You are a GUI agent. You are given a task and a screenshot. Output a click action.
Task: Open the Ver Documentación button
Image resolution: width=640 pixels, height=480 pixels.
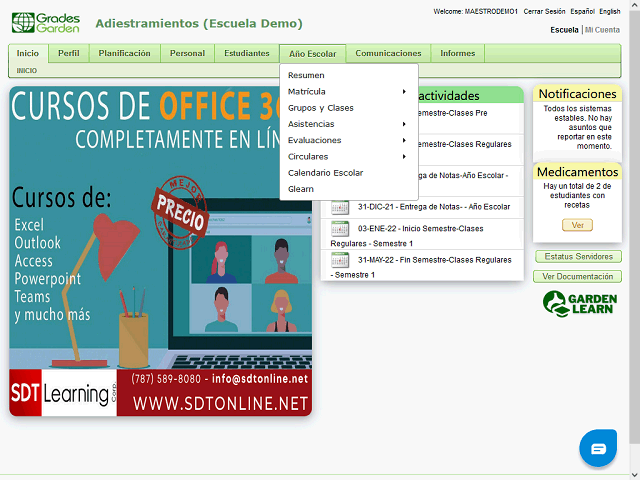tap(578, 277)
